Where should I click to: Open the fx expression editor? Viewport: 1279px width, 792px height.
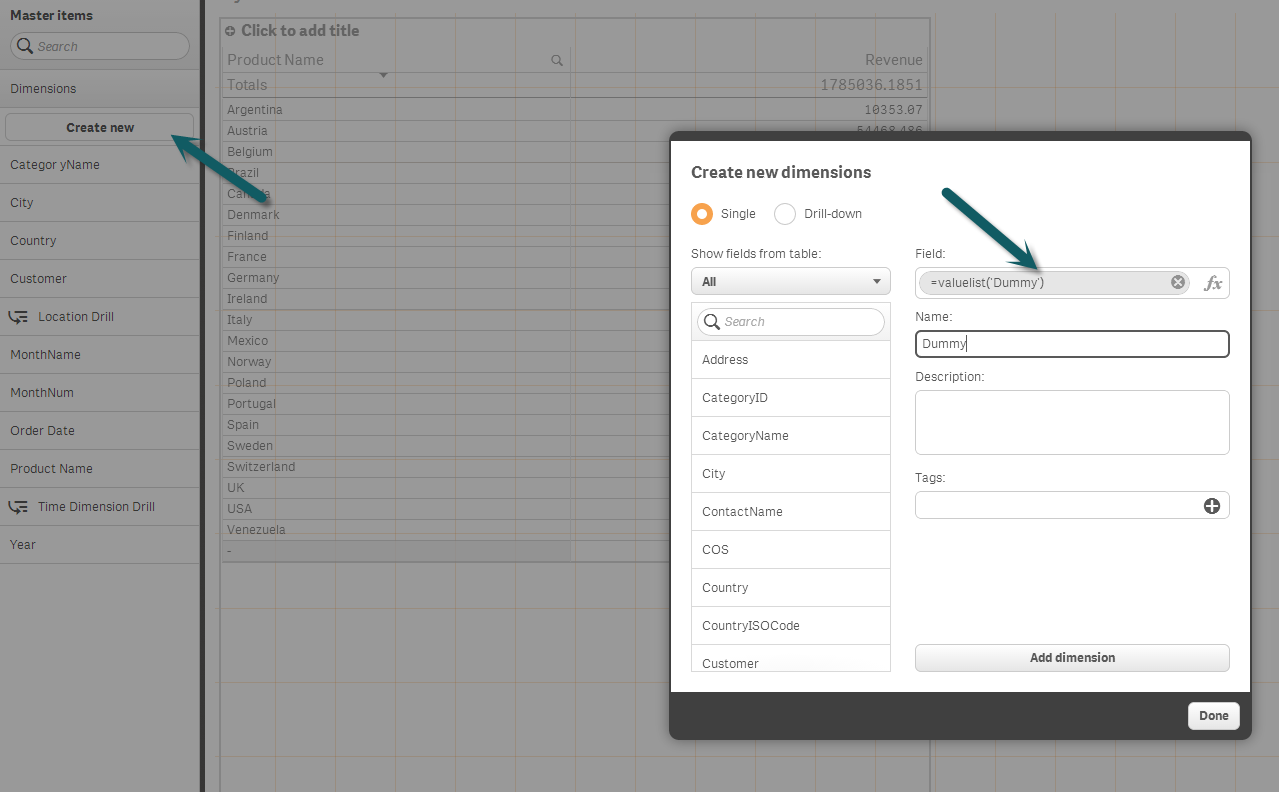1213,283
